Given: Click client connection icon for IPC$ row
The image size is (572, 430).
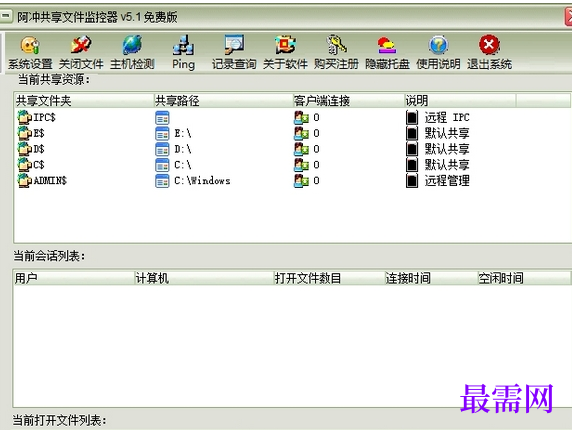Looking at the screenshot, I should (301, 117).
